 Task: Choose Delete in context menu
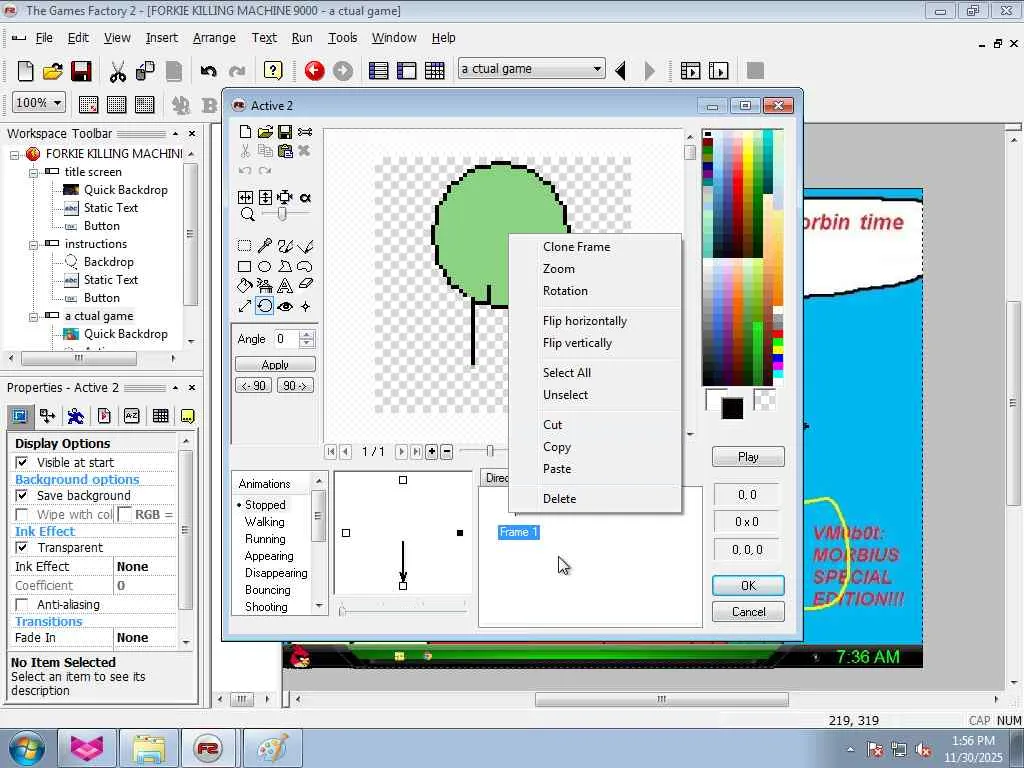click(559, 499)
